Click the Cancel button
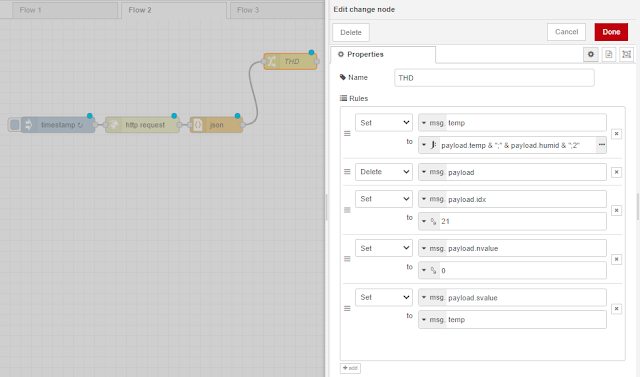 coord(566,32)
